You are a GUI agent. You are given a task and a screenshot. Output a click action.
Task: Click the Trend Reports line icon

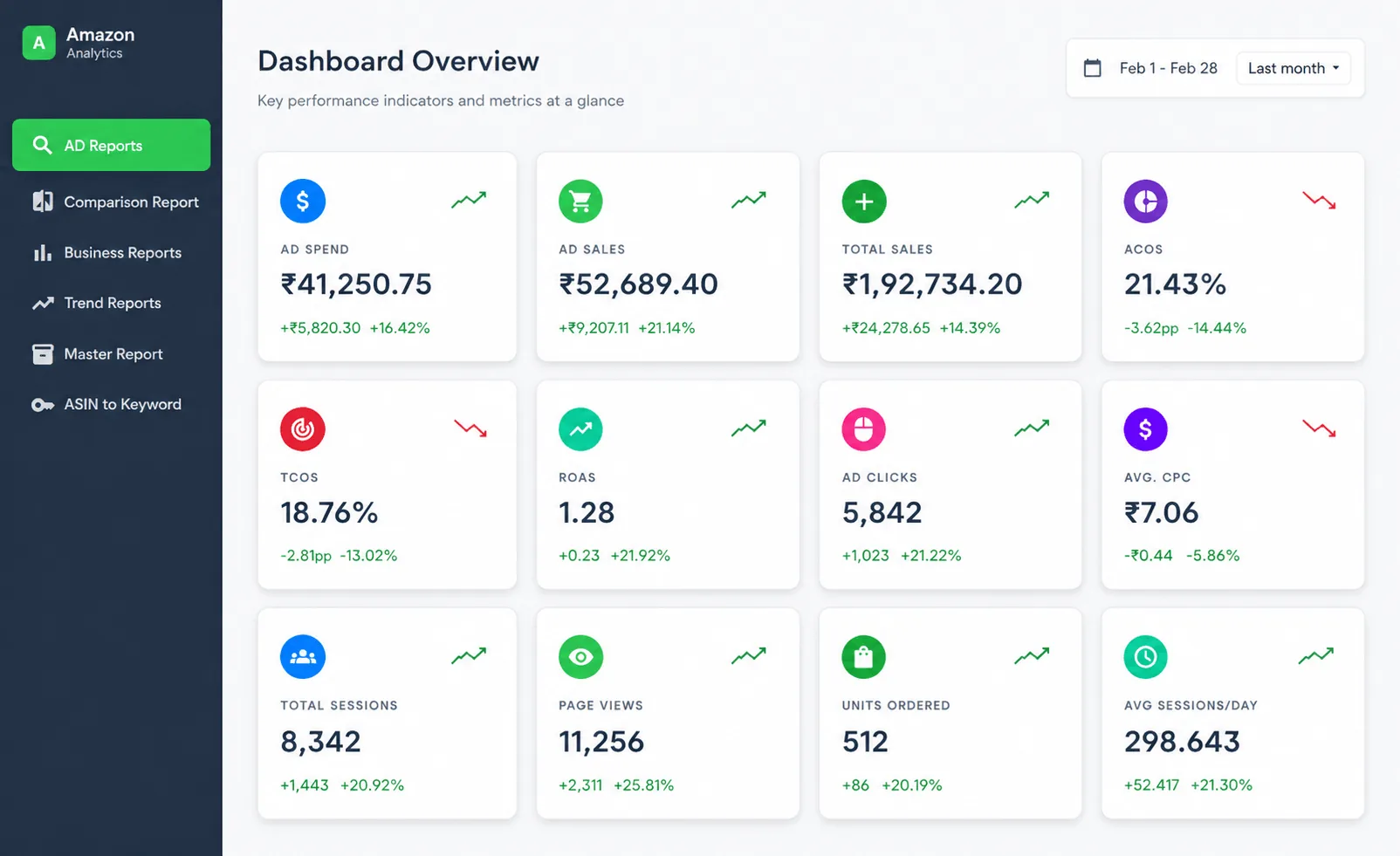coord(42,303)
